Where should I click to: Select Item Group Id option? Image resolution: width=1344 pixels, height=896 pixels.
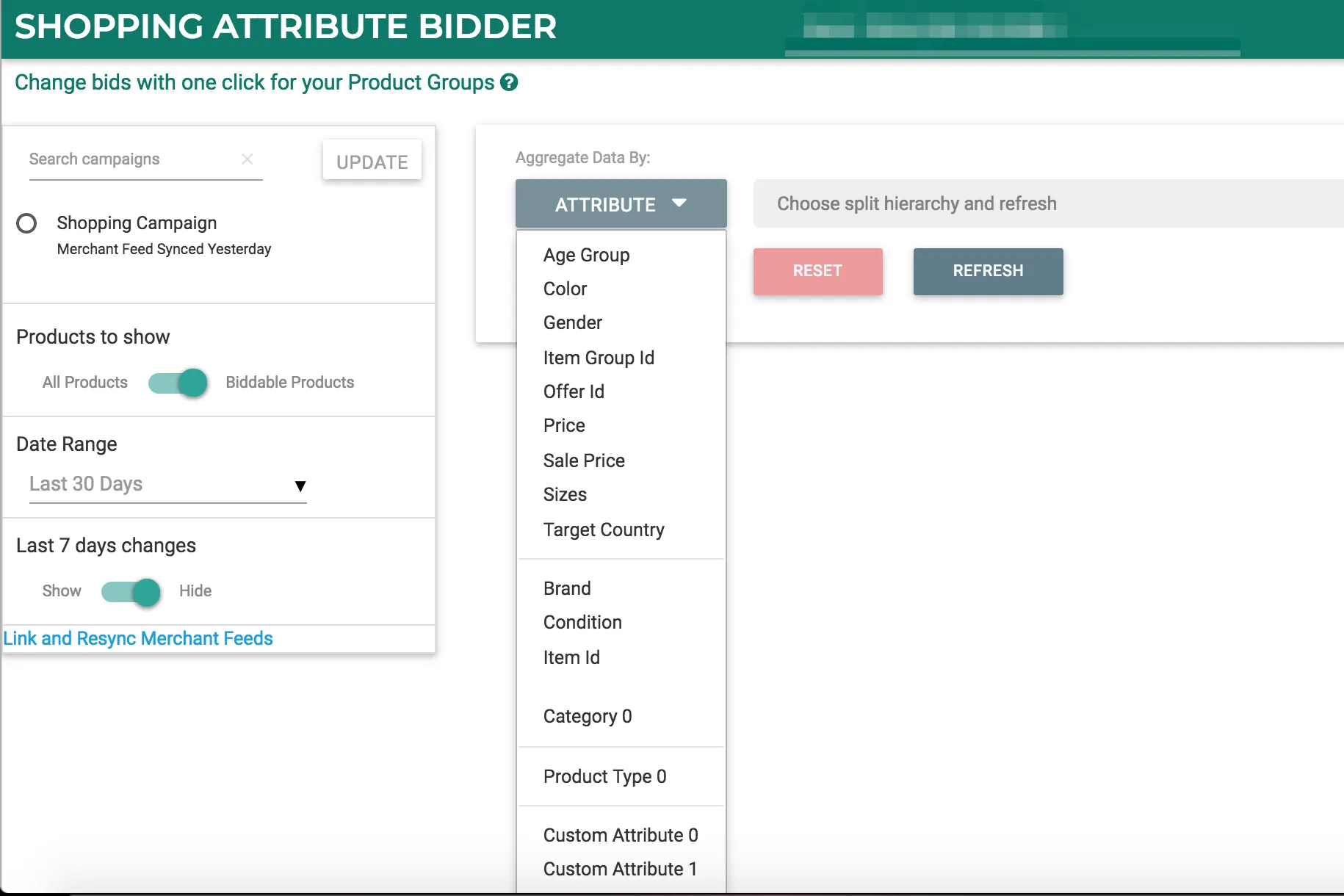pos(598,358)
